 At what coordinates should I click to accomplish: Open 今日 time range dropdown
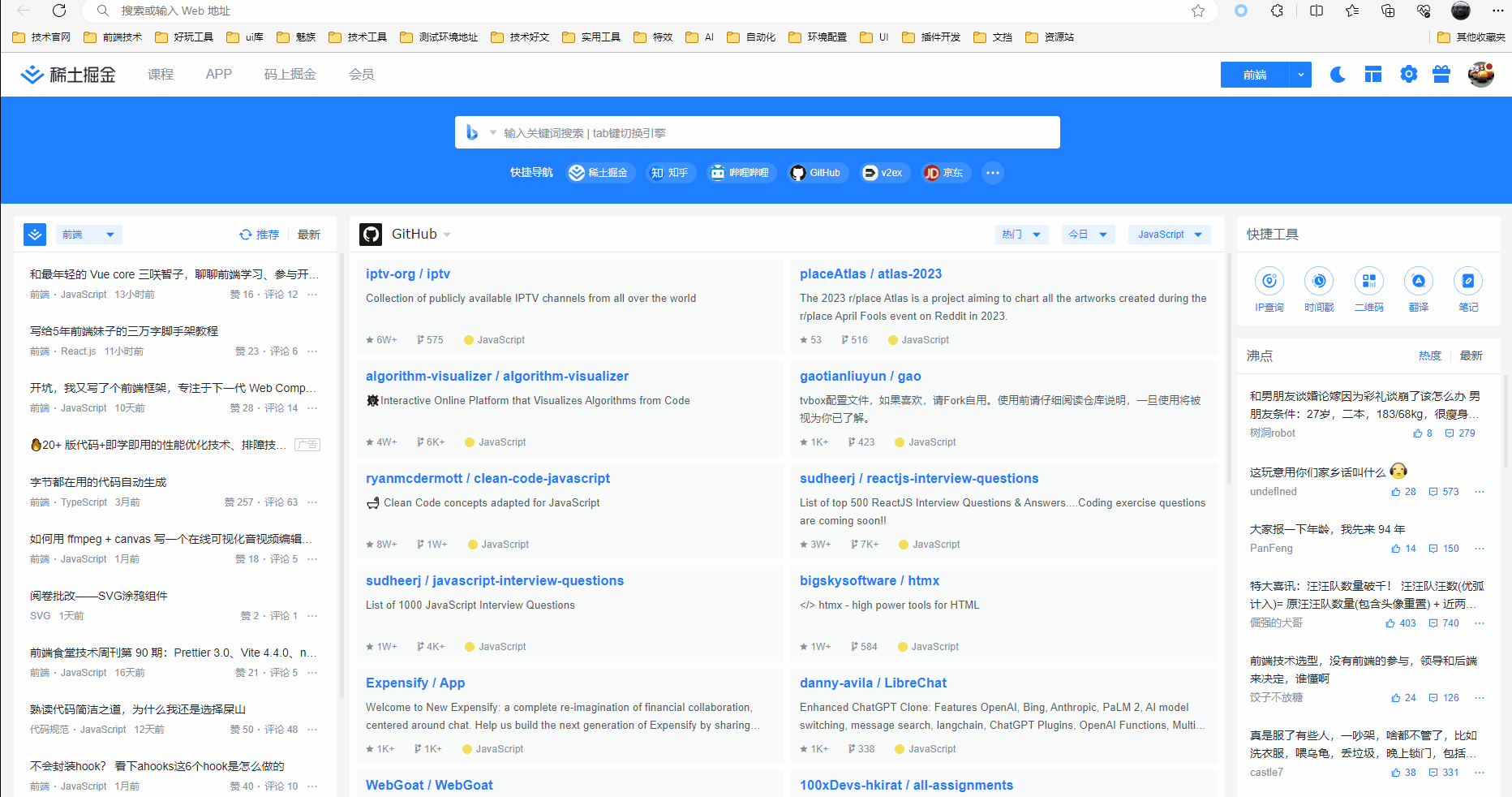[1089, 235]
